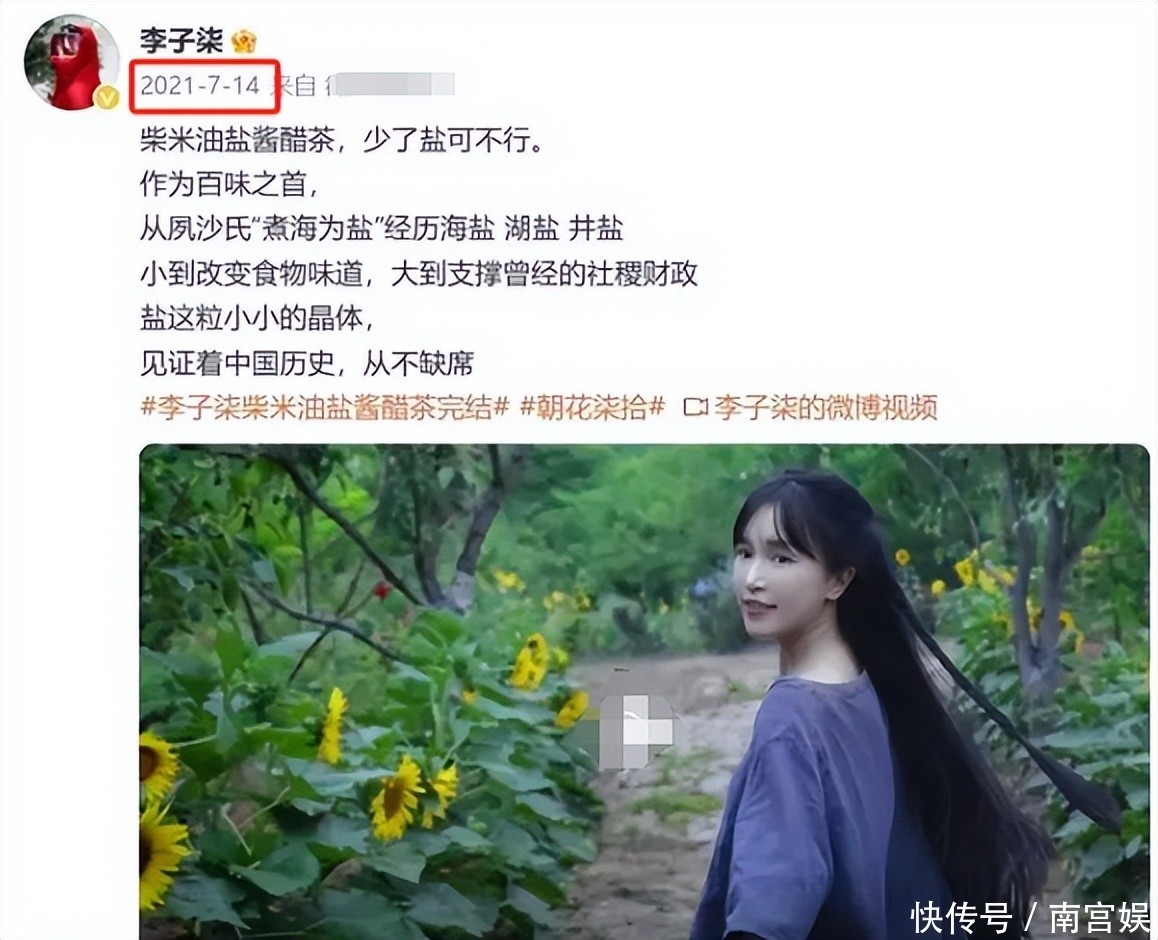Open the 李子柒 username link
The width and height of the screenshot is (1158, 940).
click(181, 40)
